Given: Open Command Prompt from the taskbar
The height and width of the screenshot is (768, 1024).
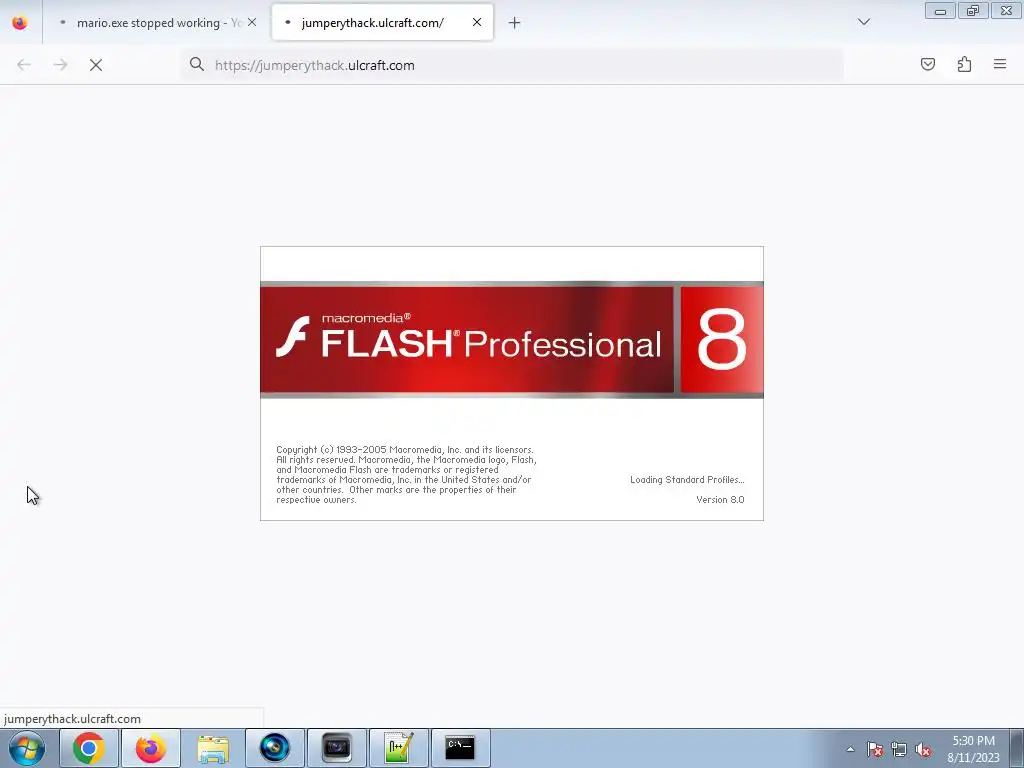Looking at the screenshot, I should point(460,748).
